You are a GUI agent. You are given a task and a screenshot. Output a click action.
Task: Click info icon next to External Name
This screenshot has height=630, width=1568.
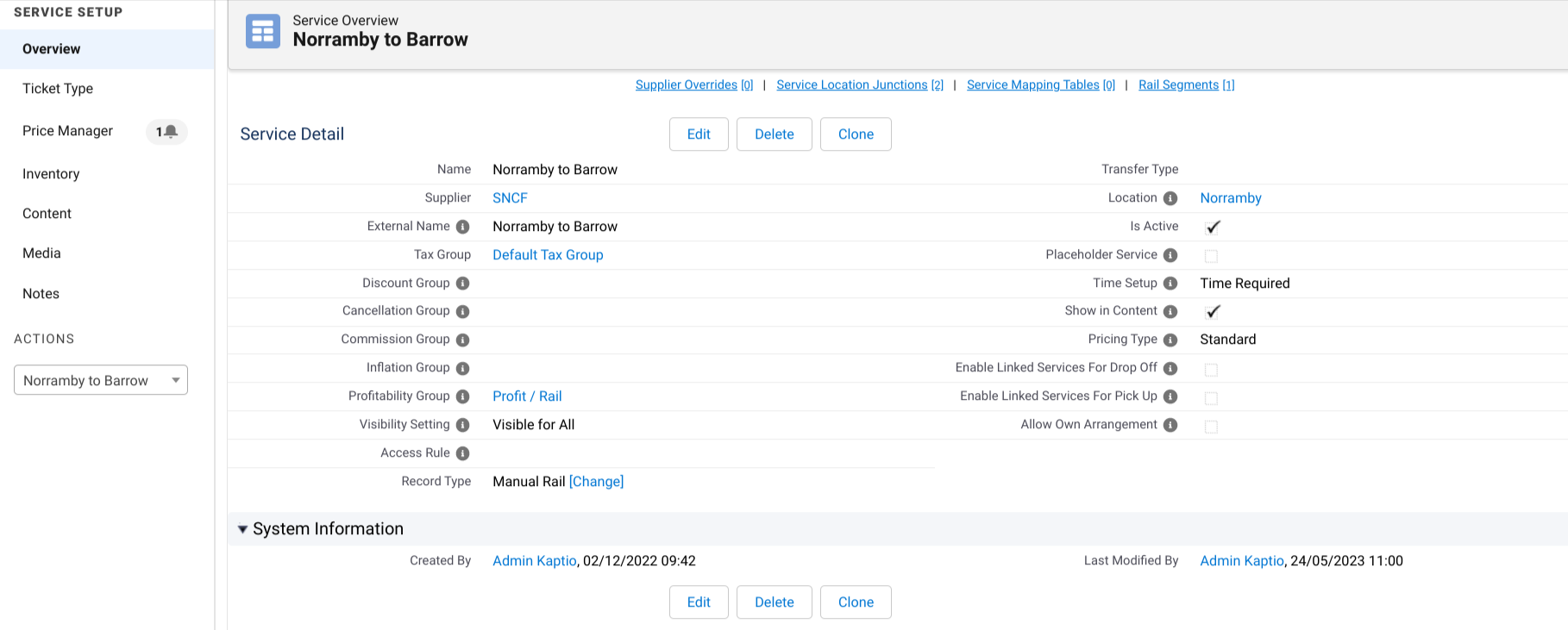(462, 227)
